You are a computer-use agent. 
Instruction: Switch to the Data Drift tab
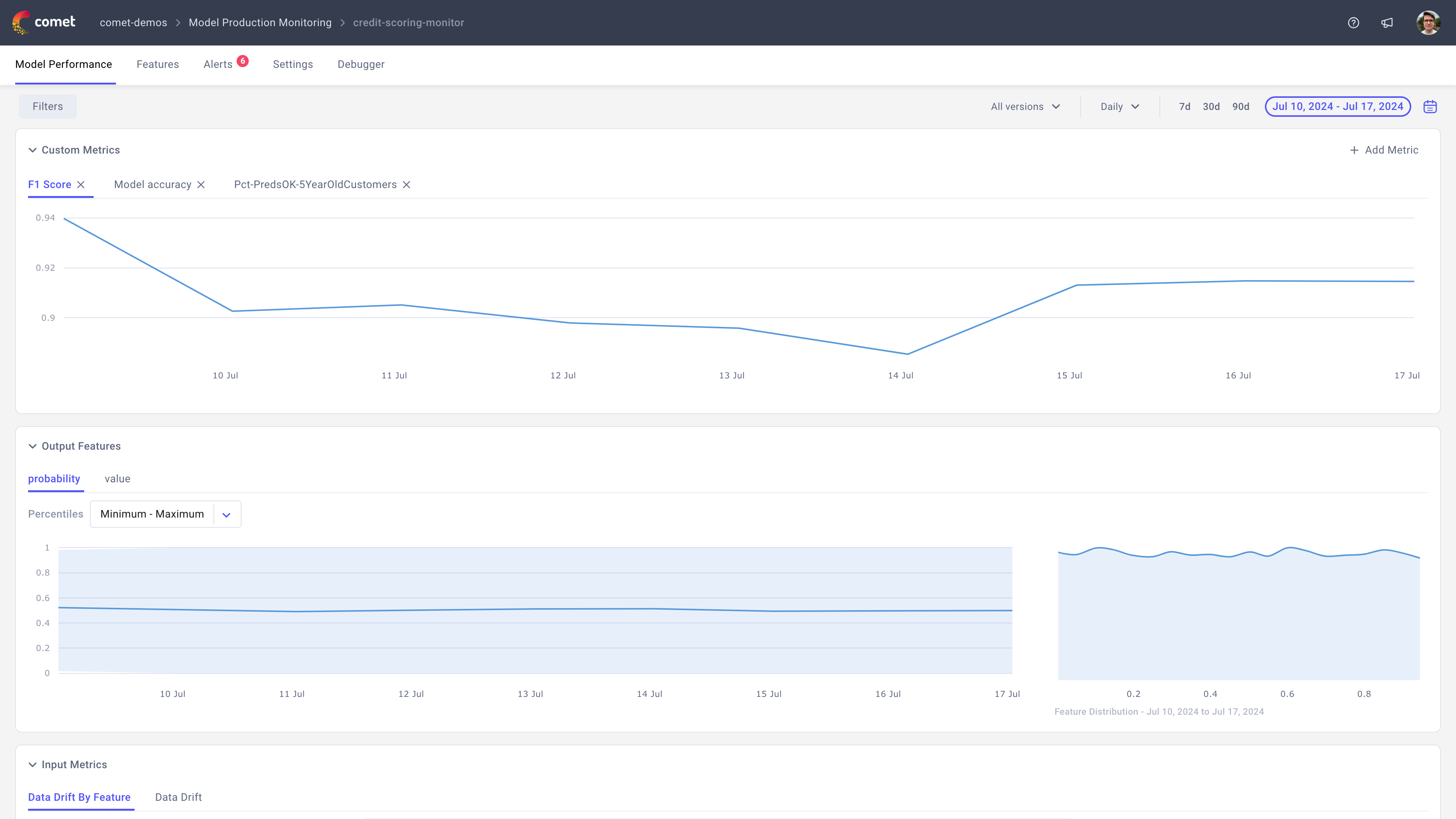(178, 797)
